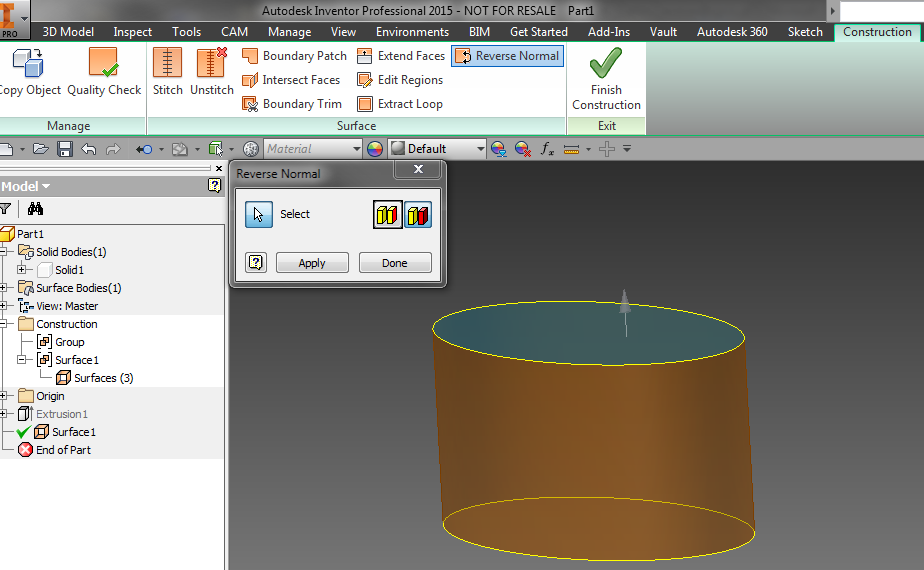Open the New file dropdown arrow
The width and height of the screenshot is (924, 570).
pos(22,150)
